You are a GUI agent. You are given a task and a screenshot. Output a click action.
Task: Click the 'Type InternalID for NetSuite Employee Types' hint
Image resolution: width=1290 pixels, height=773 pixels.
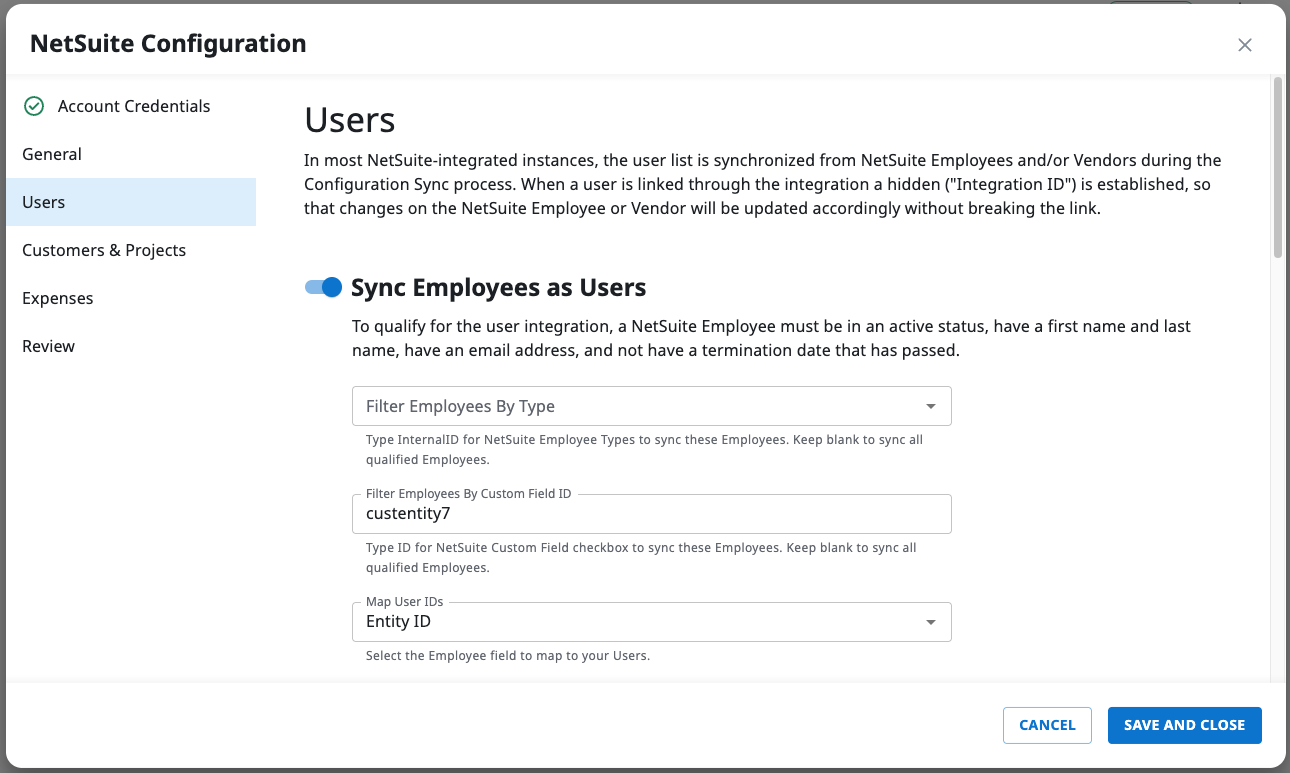point(644,450)
